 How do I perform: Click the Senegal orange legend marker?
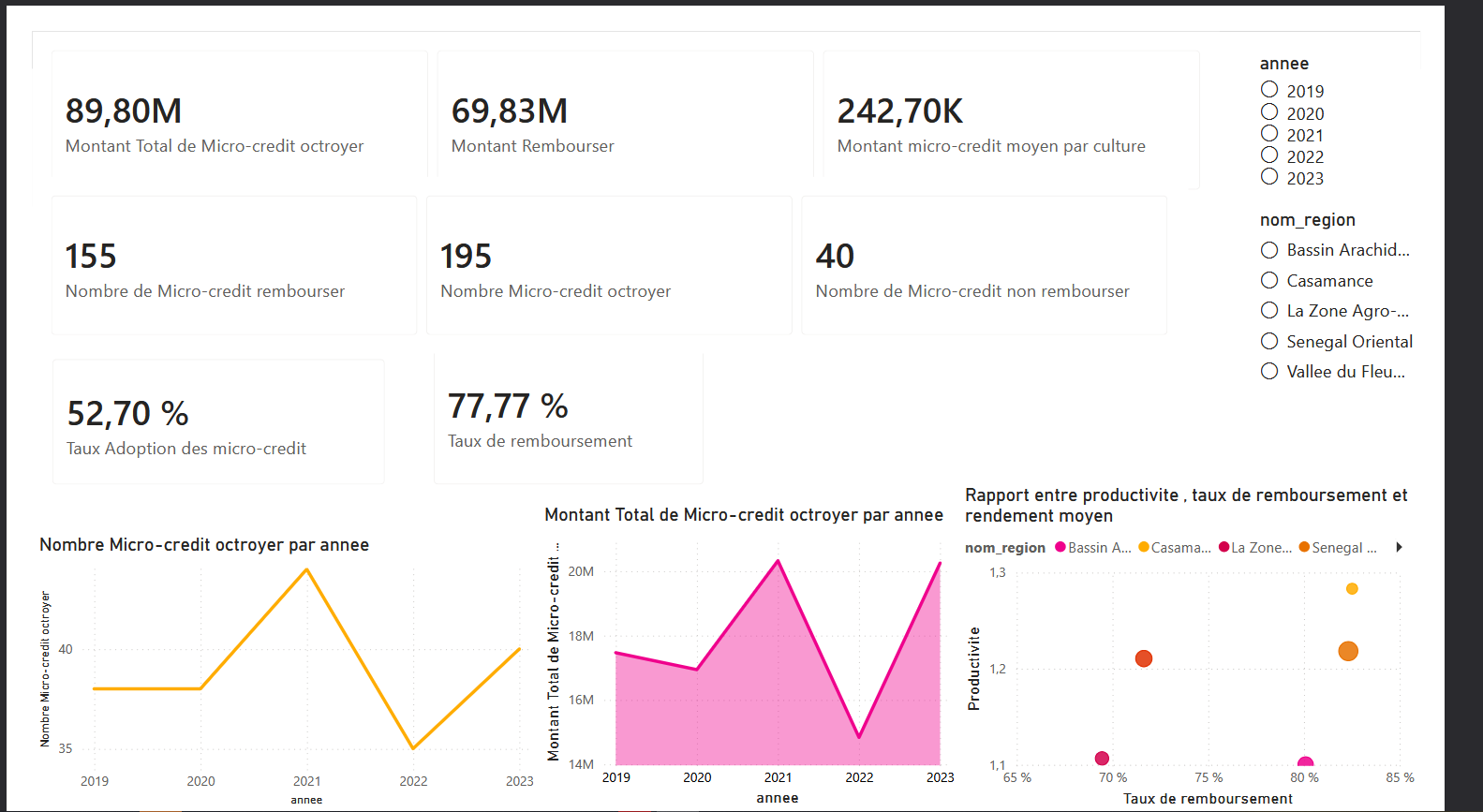coord(1304,547)
